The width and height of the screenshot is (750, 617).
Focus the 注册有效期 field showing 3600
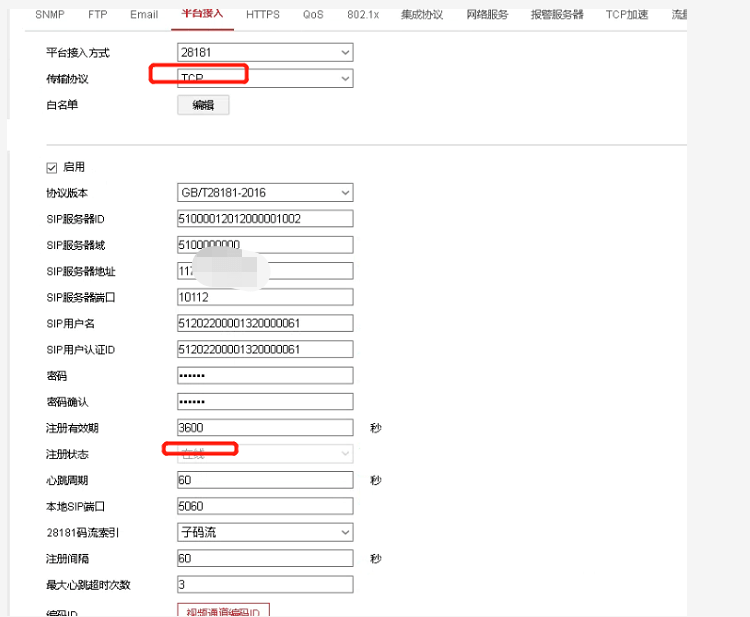click(x=265, y=428)
